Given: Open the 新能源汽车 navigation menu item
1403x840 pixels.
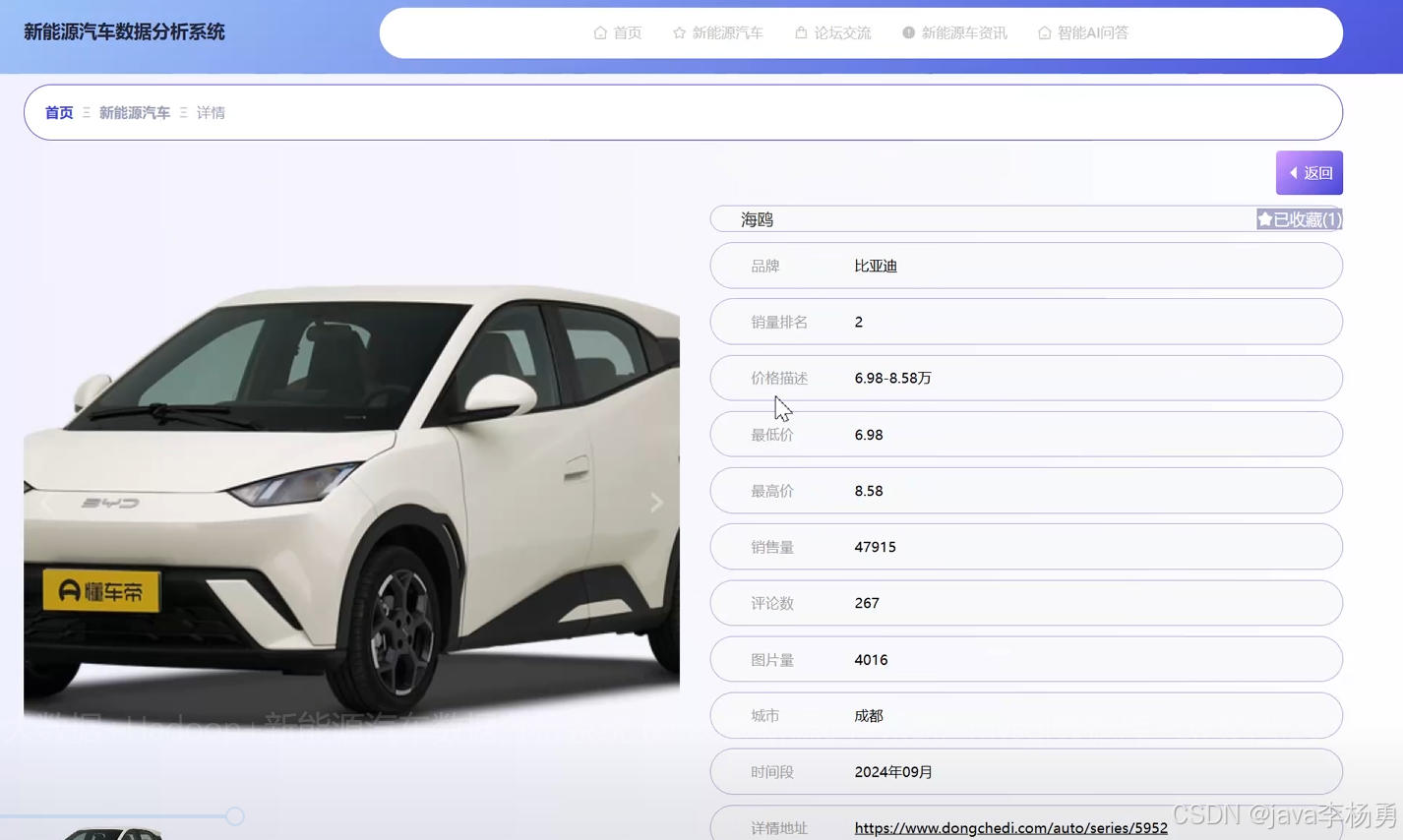Looking at the screenshot, I should 717,33.
